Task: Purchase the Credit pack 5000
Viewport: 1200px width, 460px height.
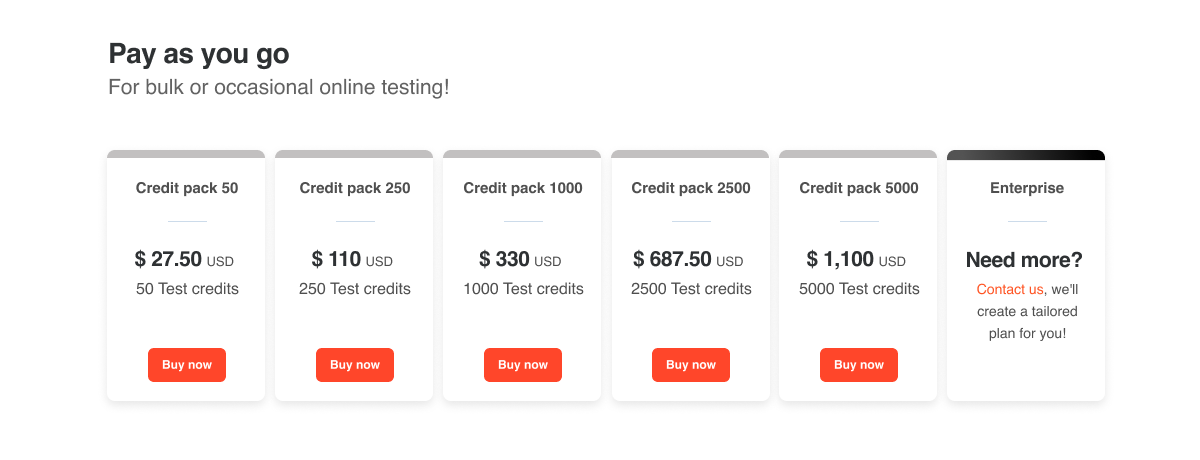Action: (x=859, y=365)
